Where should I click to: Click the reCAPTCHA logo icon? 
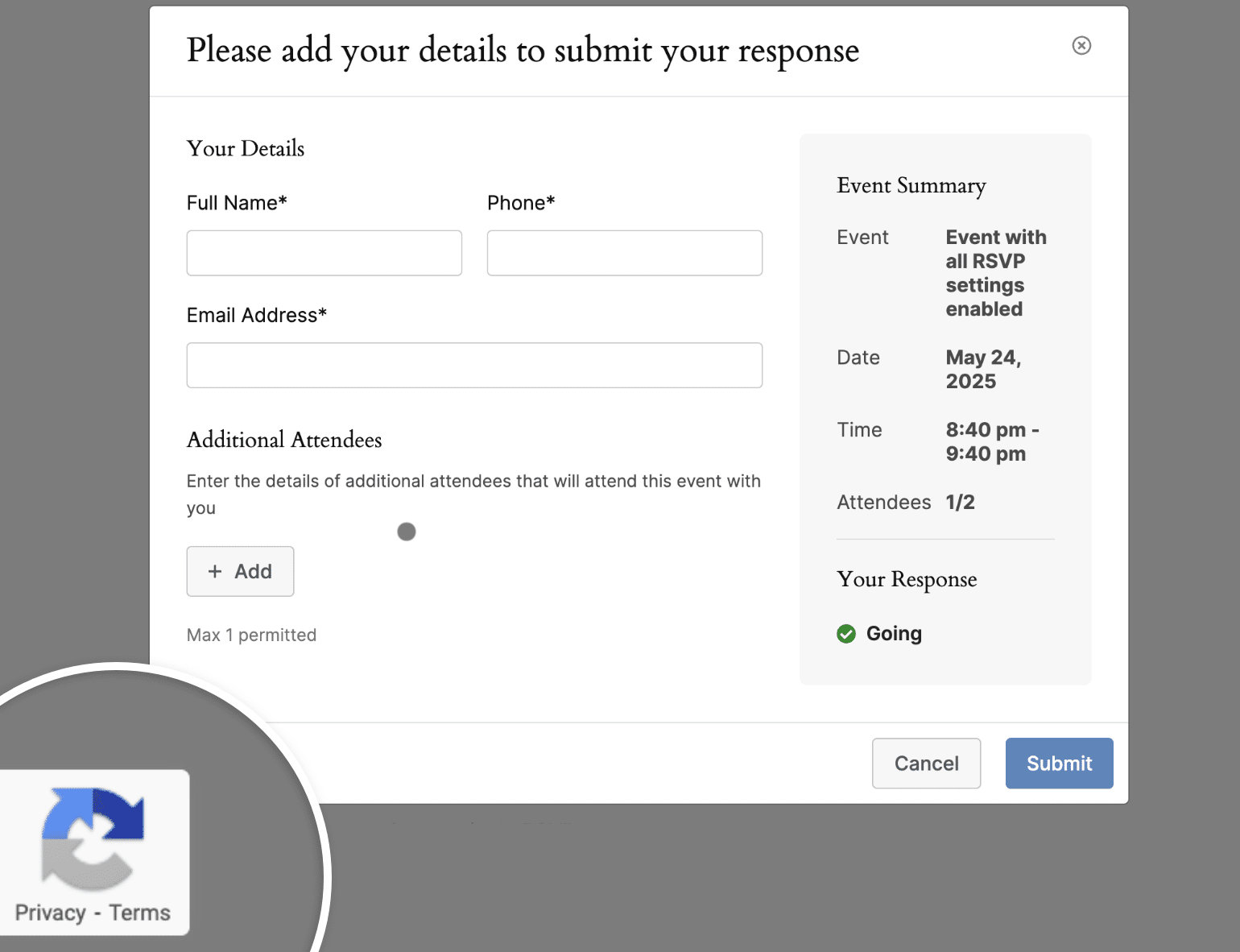coord(93,838)
